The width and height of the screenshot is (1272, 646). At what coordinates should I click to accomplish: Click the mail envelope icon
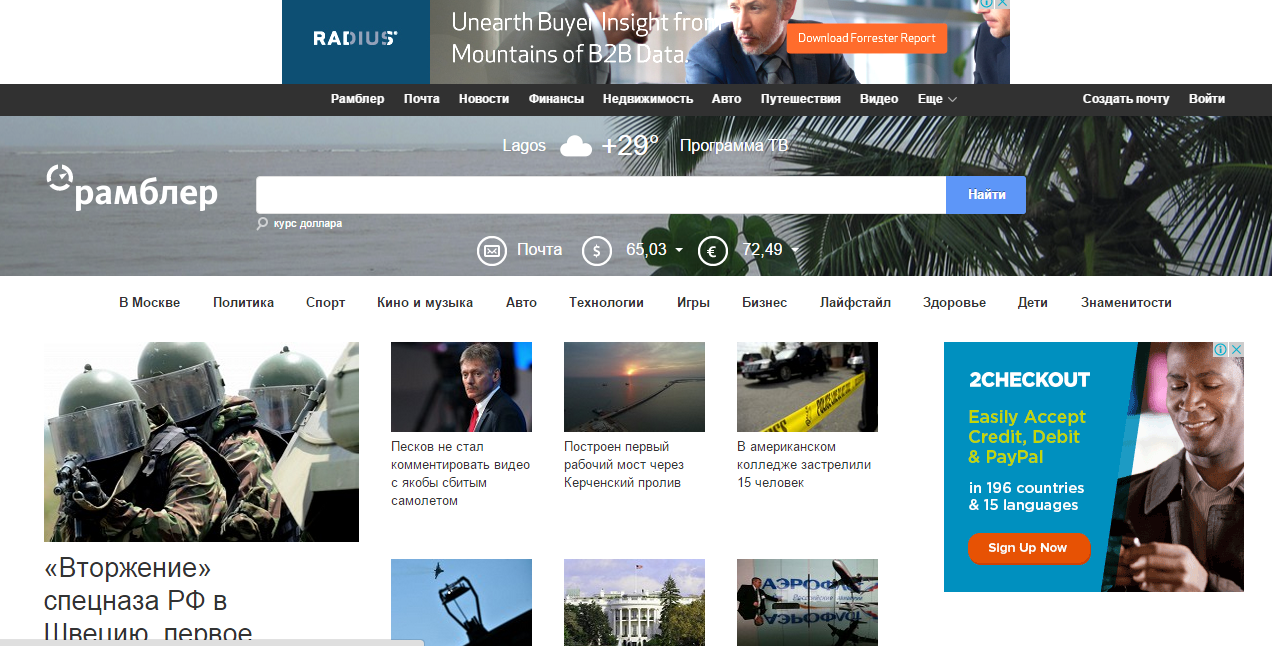click(491, 250)
